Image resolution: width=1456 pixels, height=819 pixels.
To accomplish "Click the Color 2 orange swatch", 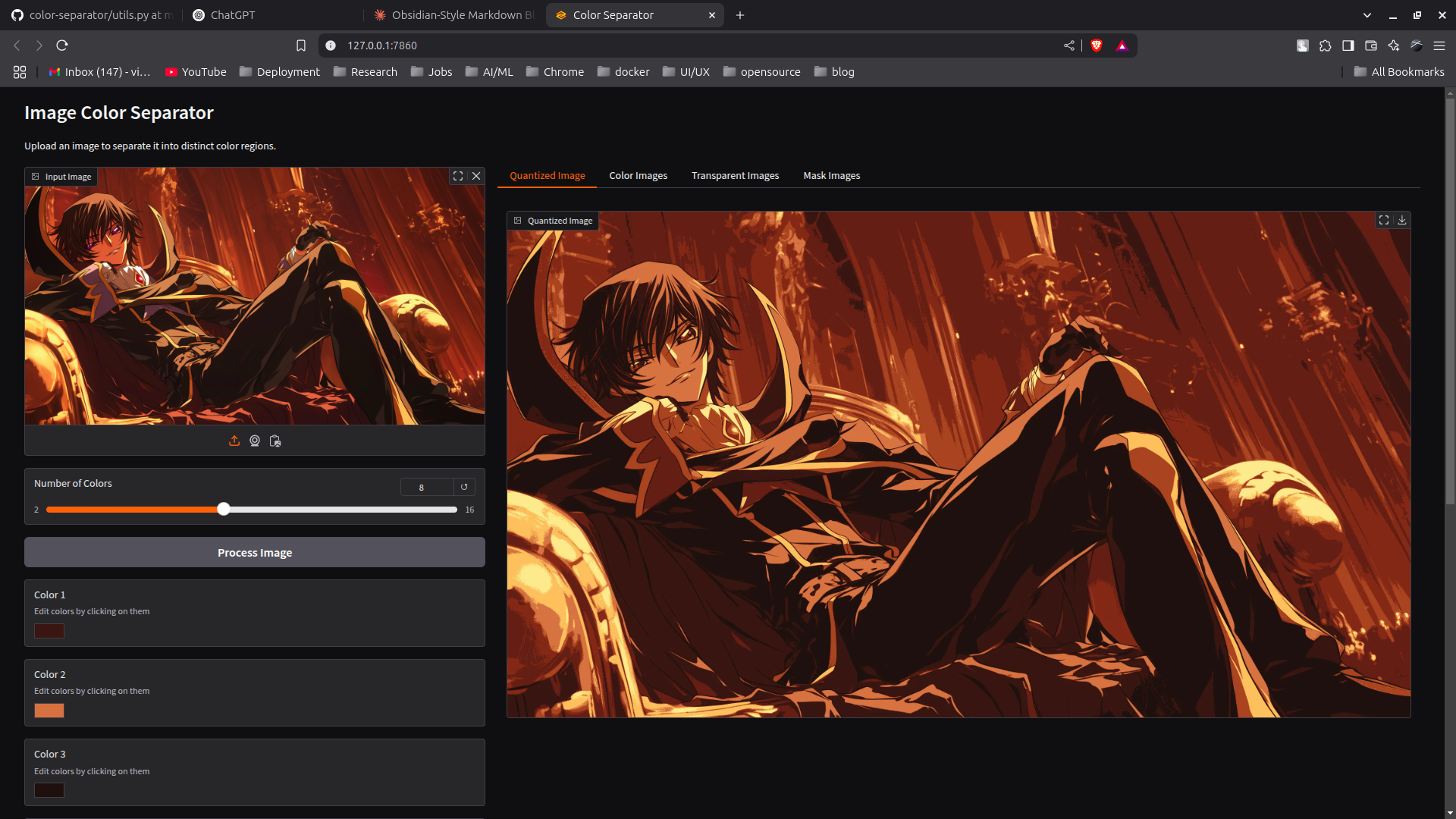I will point(49,711).
